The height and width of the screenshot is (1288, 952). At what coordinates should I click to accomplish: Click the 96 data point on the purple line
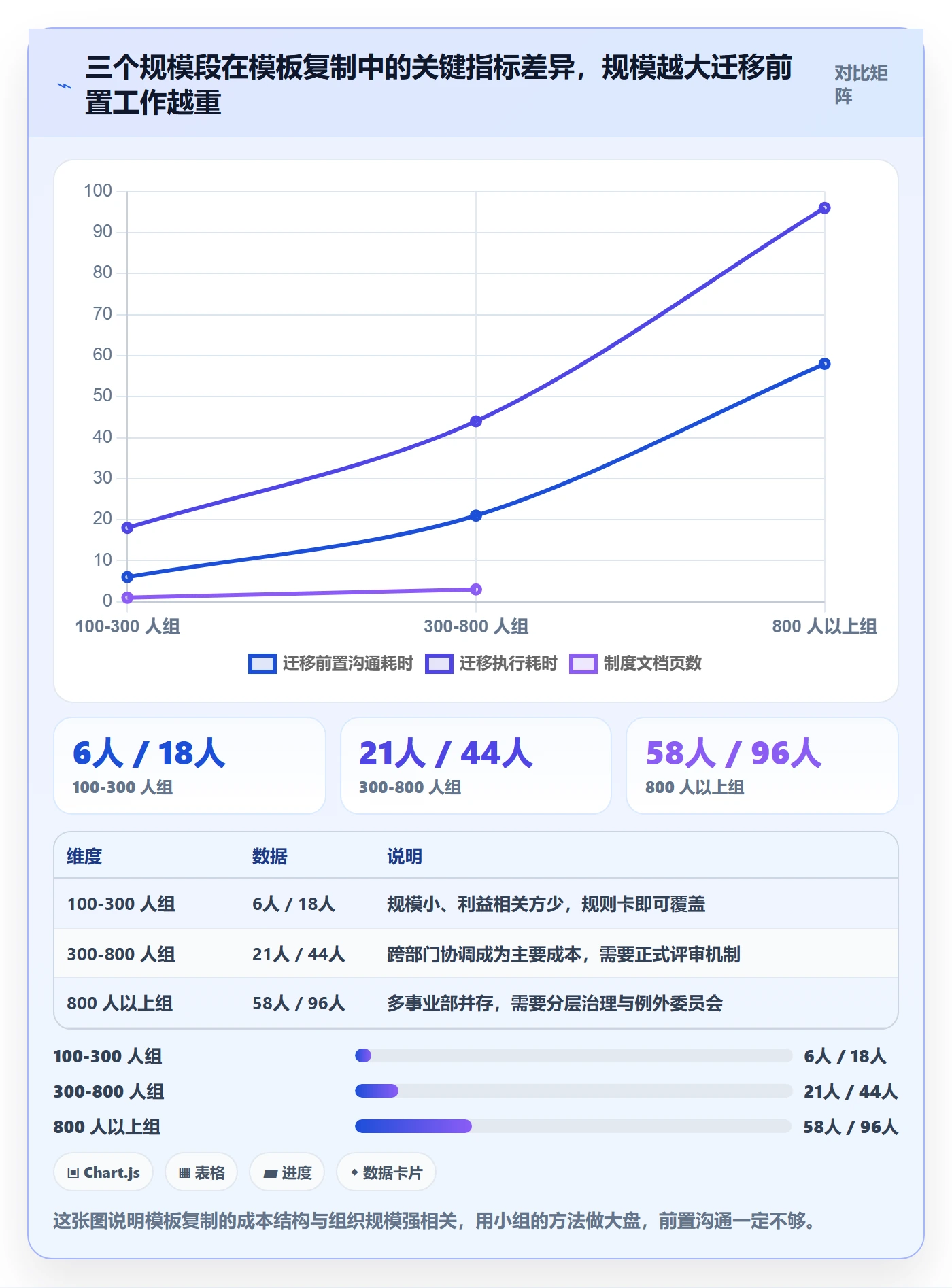pos(824,208)
